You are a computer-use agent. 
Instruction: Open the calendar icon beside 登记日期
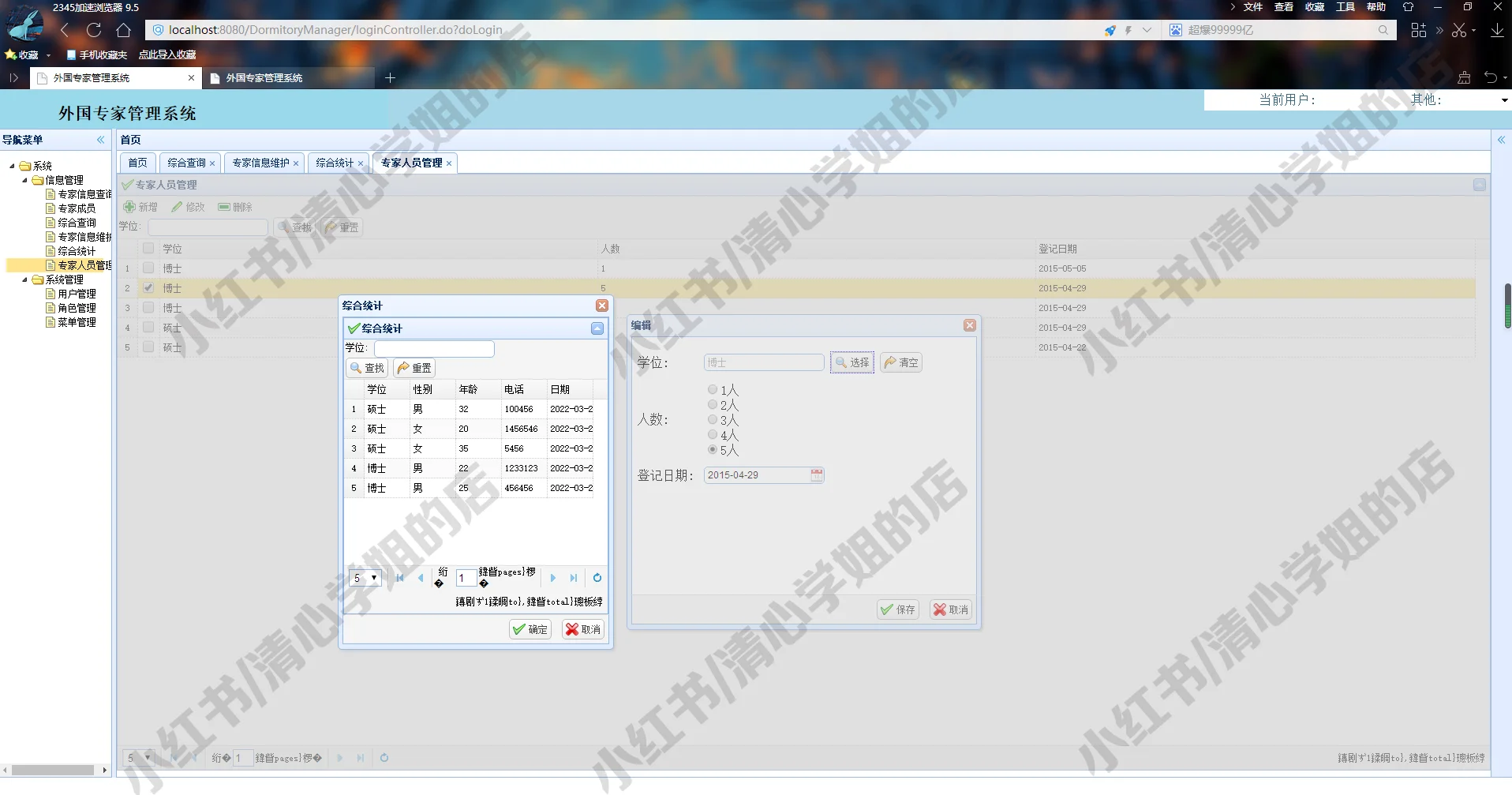817,474
